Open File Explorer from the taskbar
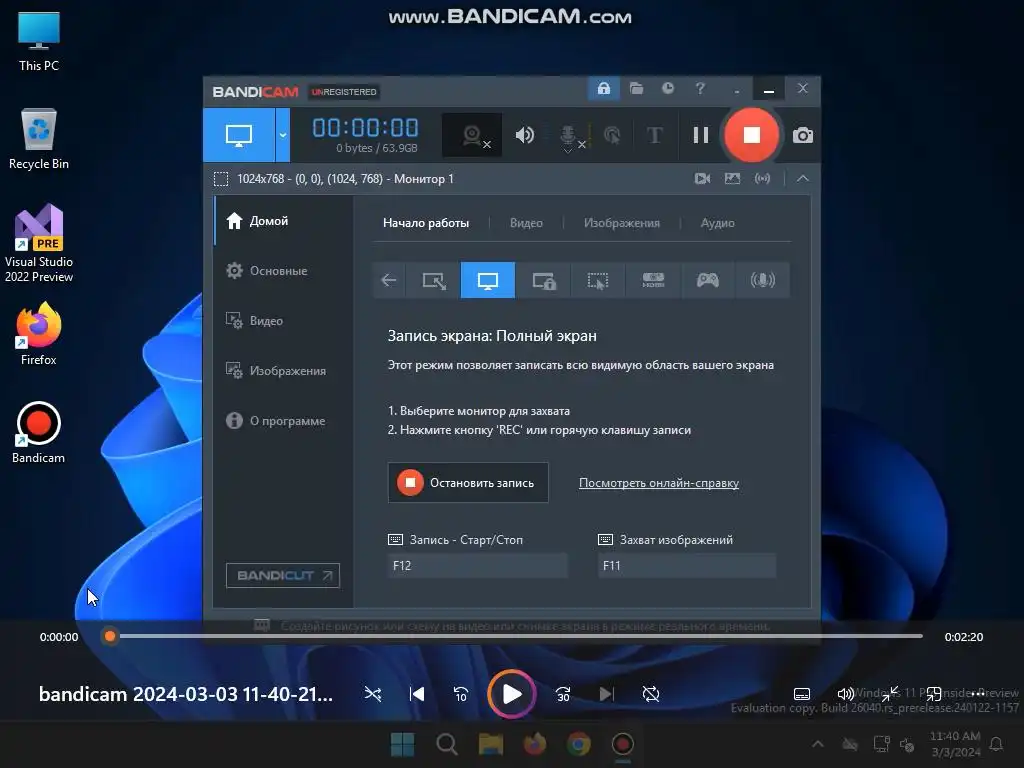The image size is (1024, 768). click(490, 744)
